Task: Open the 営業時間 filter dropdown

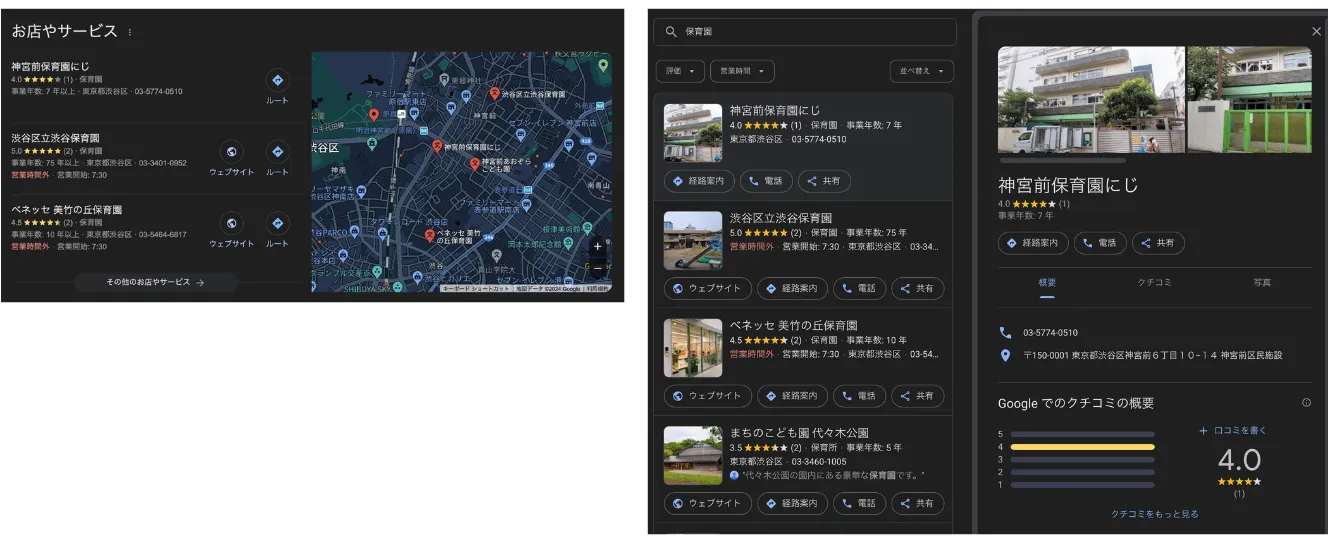Action: tap(742, 71)
